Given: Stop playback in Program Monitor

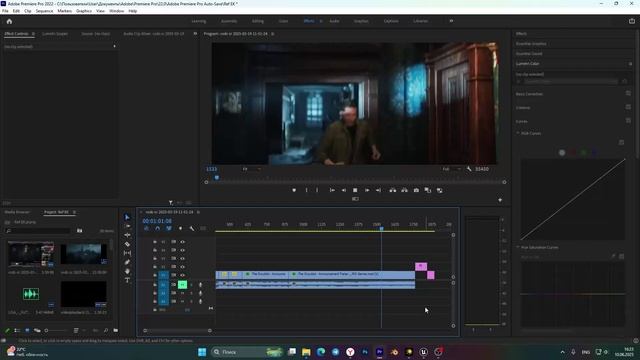Looking at the screenshot, I should [x=355, y=190].
